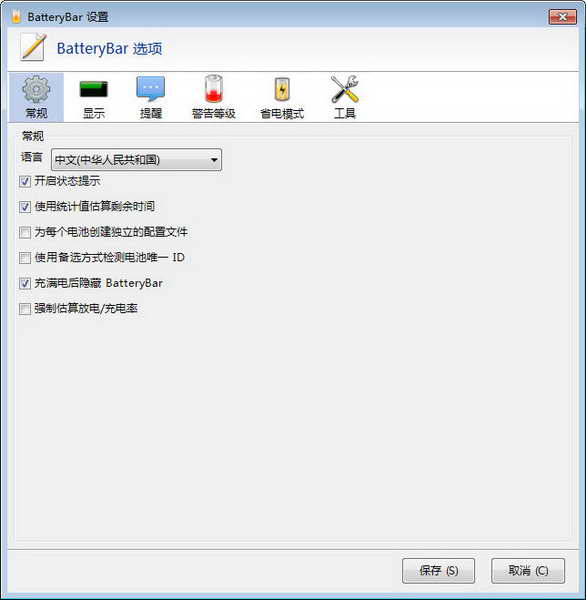586x600 pixels.
Task: Open the 常规 gear icon tab
Action: (36, 89)
